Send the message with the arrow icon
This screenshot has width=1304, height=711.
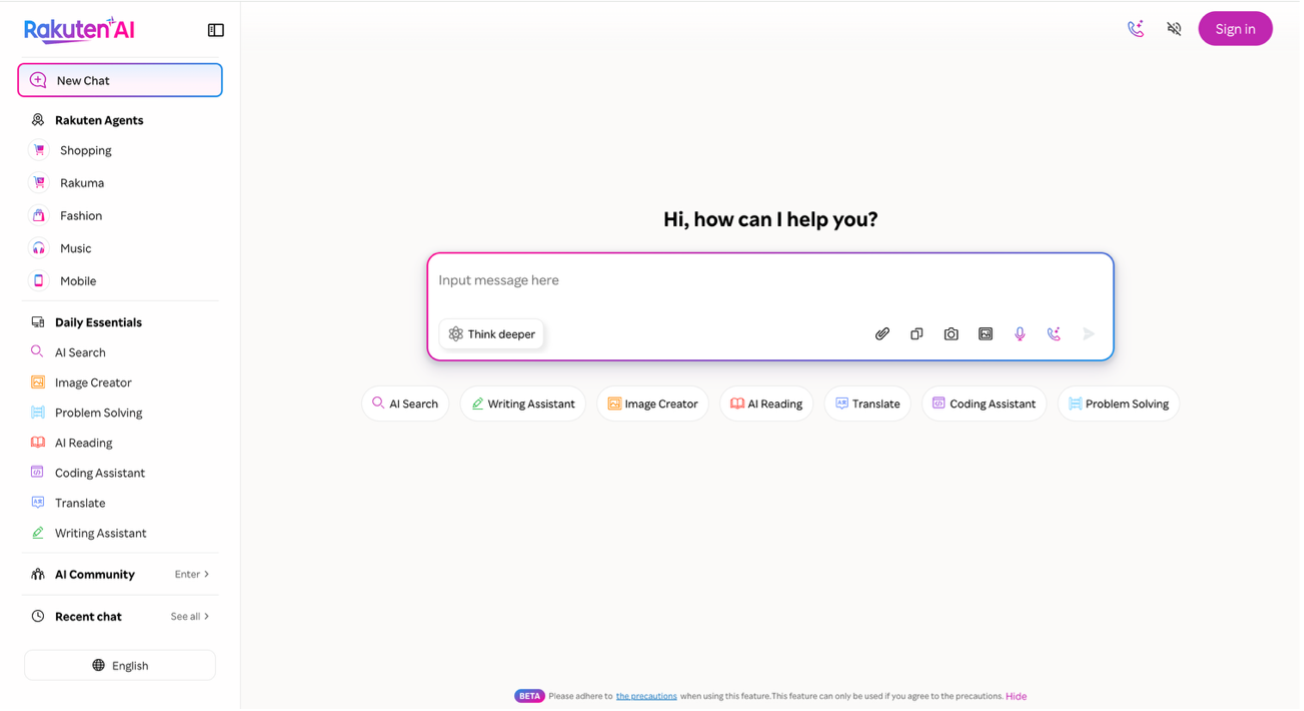[1089, 334]
